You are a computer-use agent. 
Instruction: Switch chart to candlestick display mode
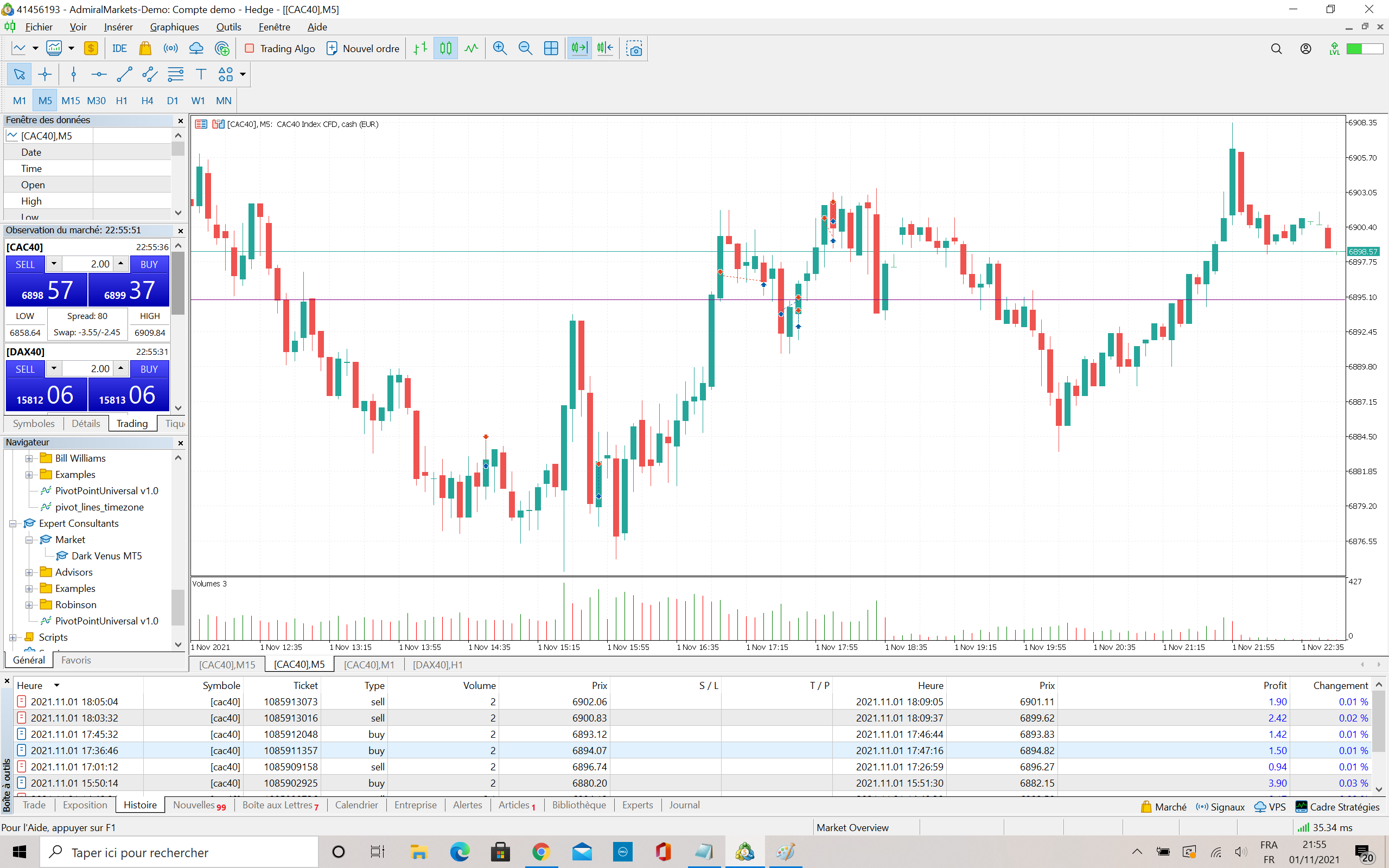(x=445, y=49)
